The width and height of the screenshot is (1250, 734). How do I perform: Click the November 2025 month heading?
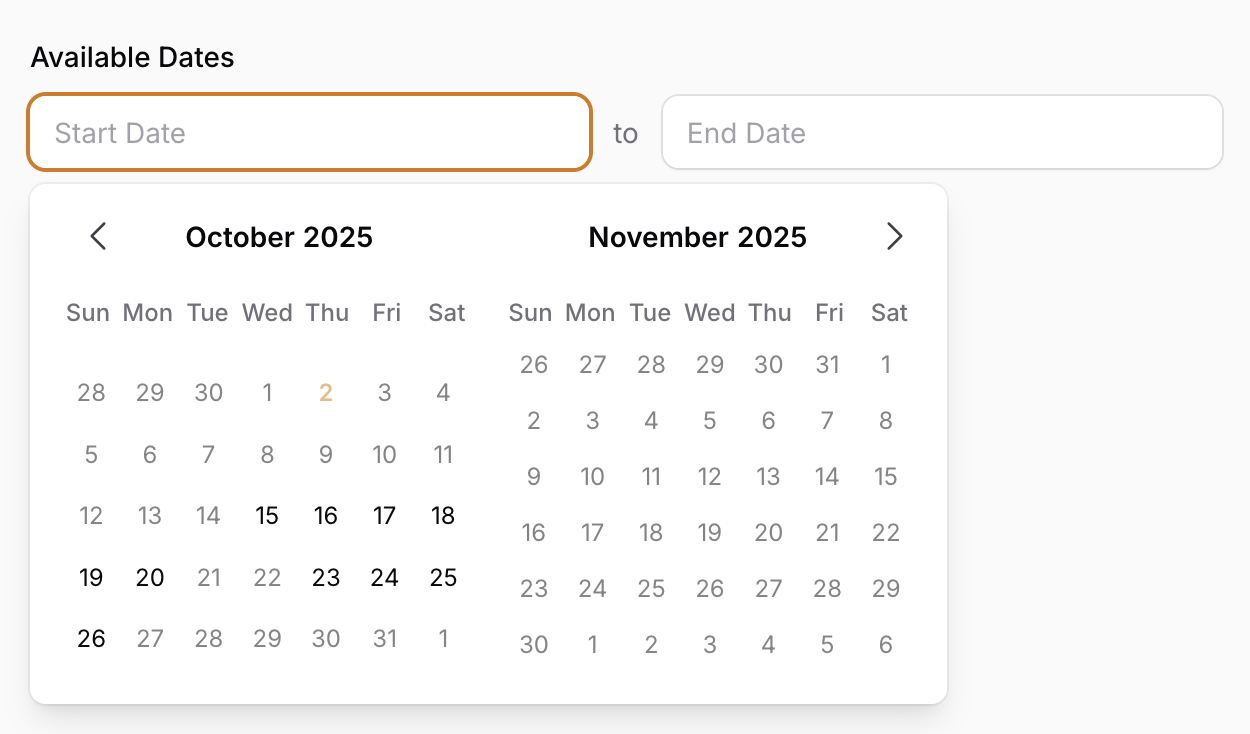(x=698, y=237)
